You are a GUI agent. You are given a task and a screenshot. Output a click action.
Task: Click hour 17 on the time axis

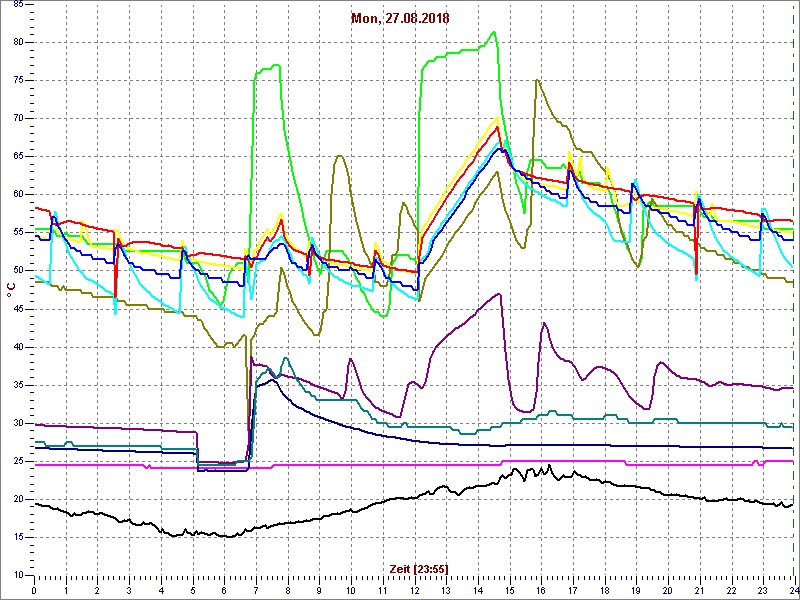[572, 590]
